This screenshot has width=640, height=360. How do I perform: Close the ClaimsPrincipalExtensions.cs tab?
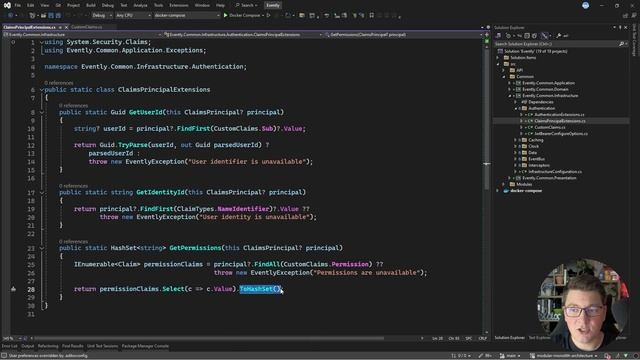pos(67,27)
